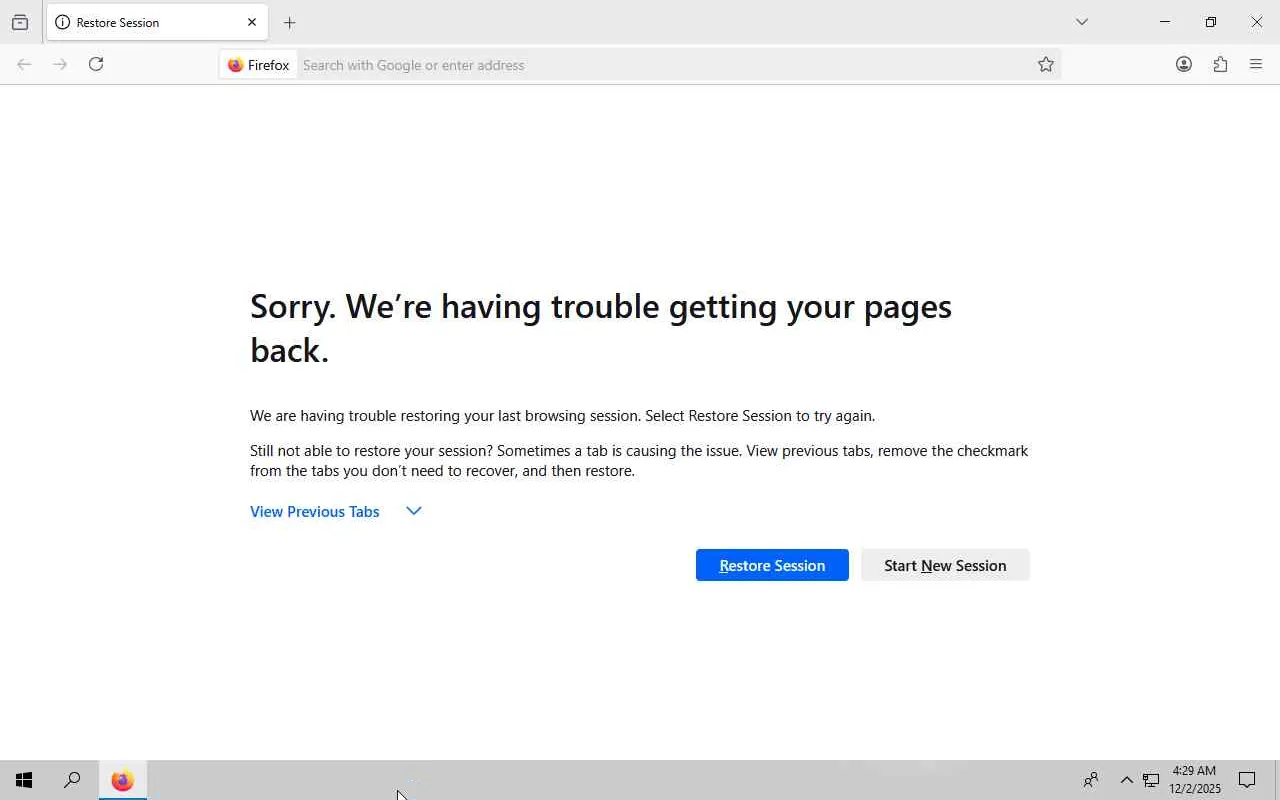Open the Firefox application menu
1280x800 pixels.
[x=1256, y=64]
